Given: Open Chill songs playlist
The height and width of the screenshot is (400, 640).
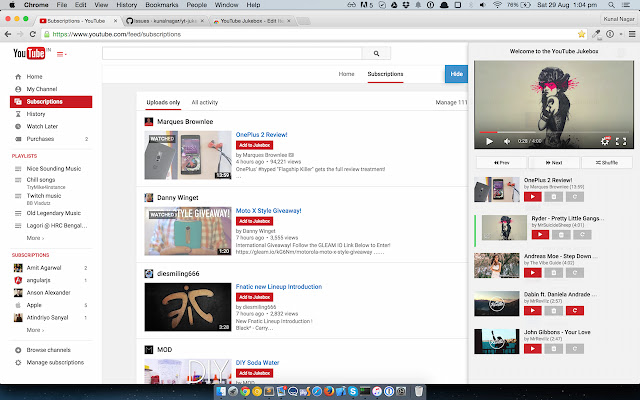Looking at the screenshot, I should (x=41, y=180).
